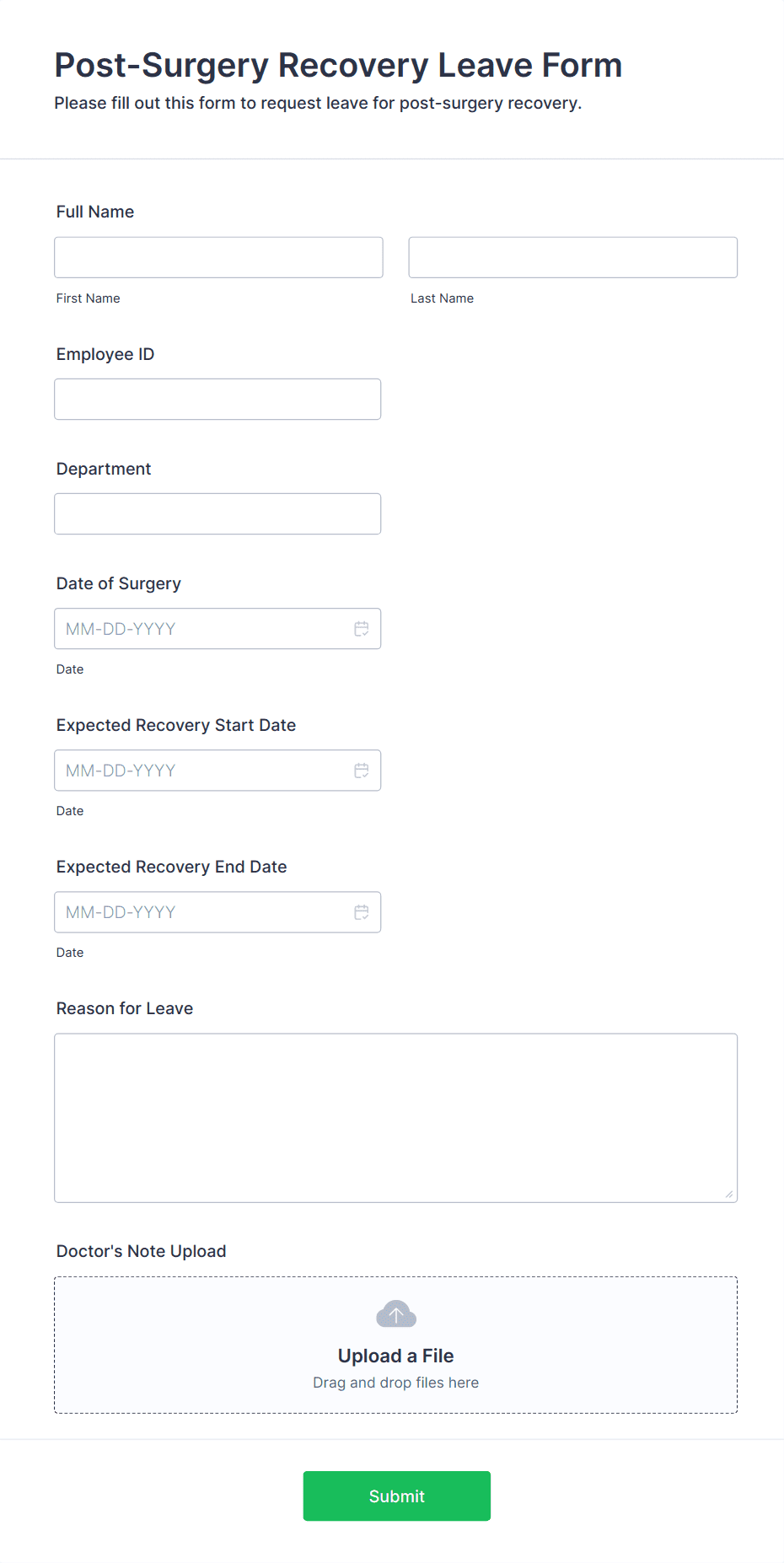Click the textarea resize handle corner
Screen dimensions: 784x1563
pyautogui.click(x=729, y=1194)
